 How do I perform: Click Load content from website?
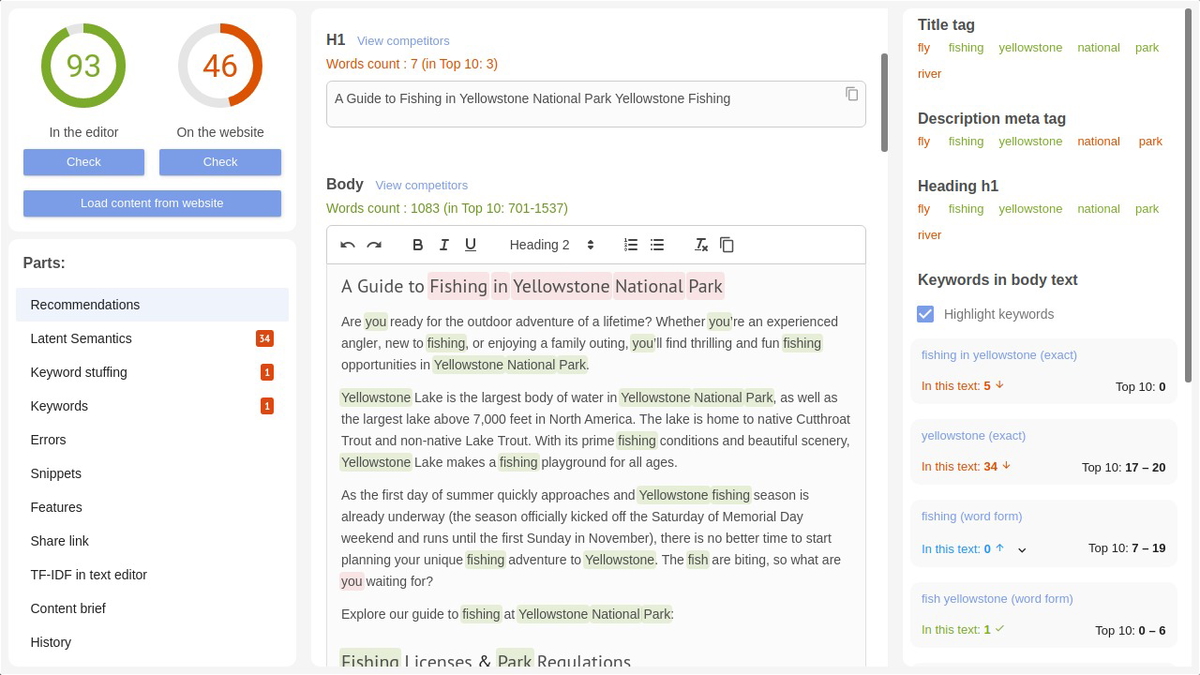pyautogui.click(x=152, y=203)
